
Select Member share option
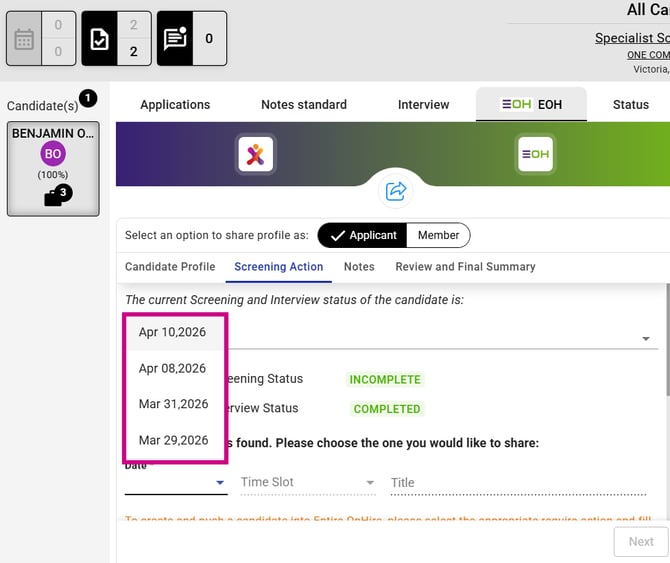tap(438, 235)
